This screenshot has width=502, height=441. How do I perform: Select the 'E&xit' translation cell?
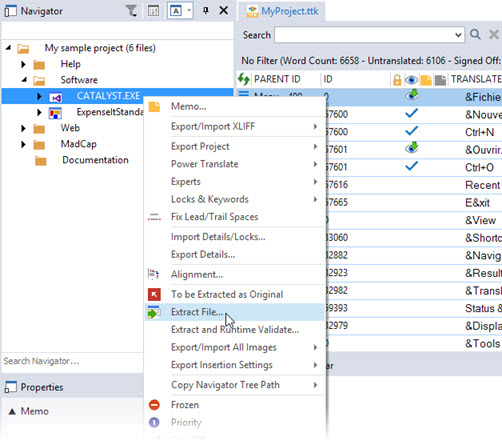pos(477,203)
